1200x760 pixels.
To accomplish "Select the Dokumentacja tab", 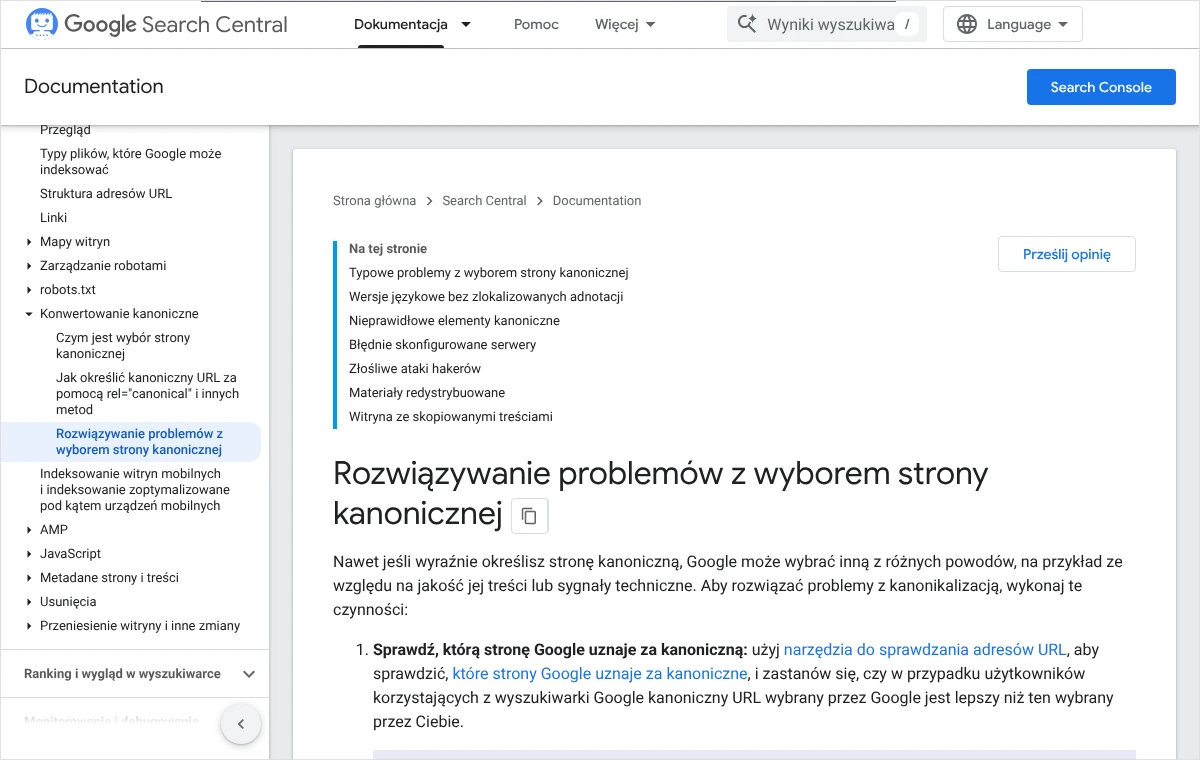I will pos(401,24).
